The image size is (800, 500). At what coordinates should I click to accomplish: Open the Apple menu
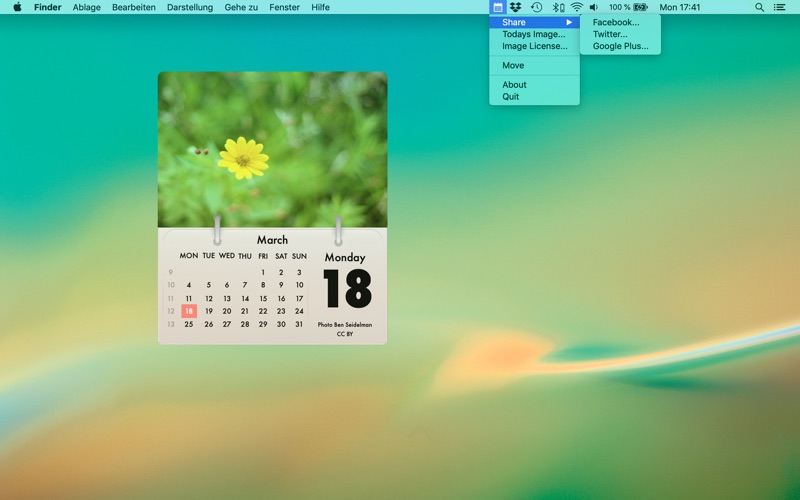tap(17, 7)
